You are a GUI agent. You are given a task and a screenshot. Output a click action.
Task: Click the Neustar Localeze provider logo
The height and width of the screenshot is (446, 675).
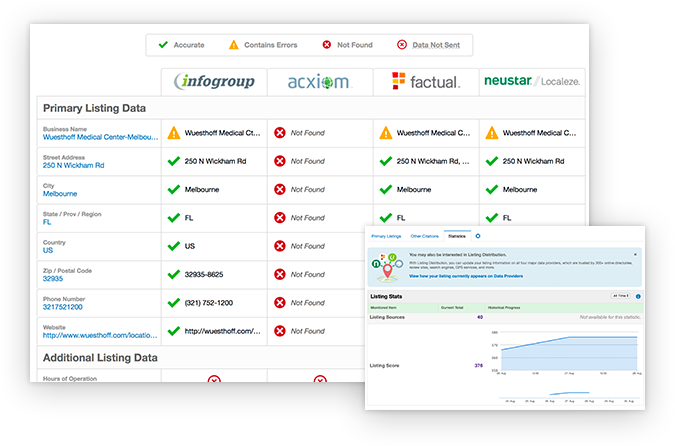(x=531, y=81)
